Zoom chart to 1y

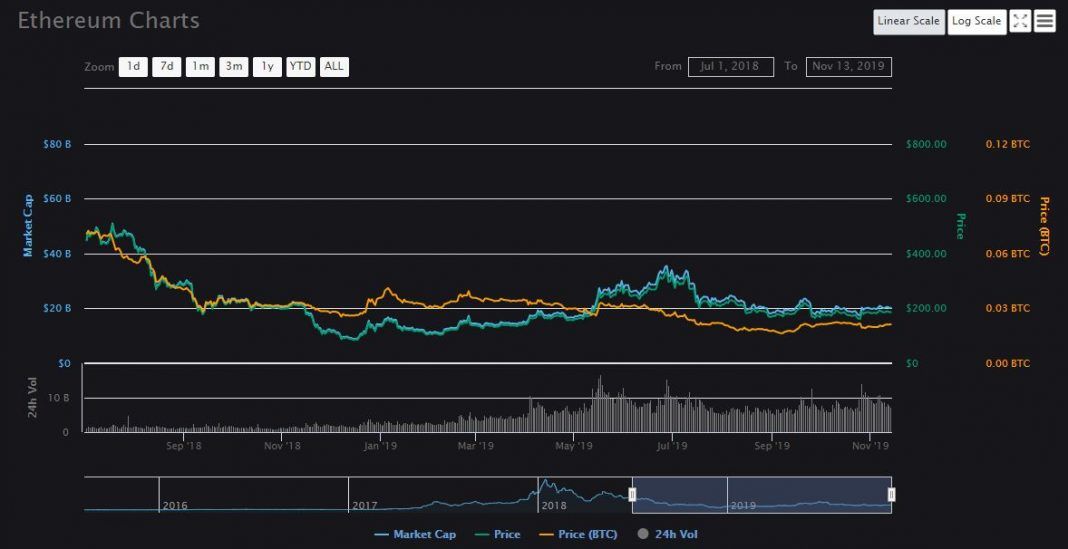(x=268, y=67)
